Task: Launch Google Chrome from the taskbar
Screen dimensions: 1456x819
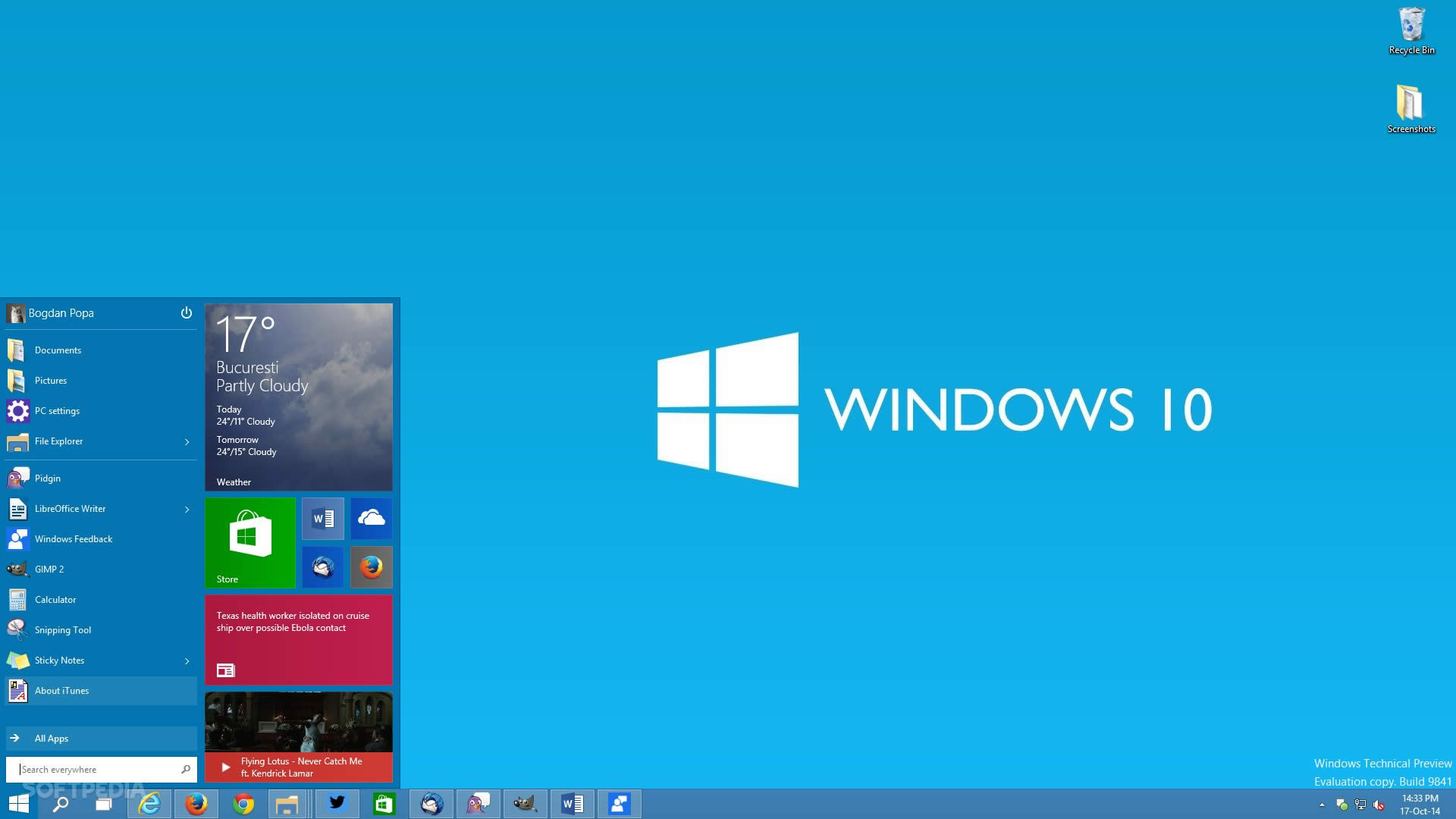Action: 243,803
